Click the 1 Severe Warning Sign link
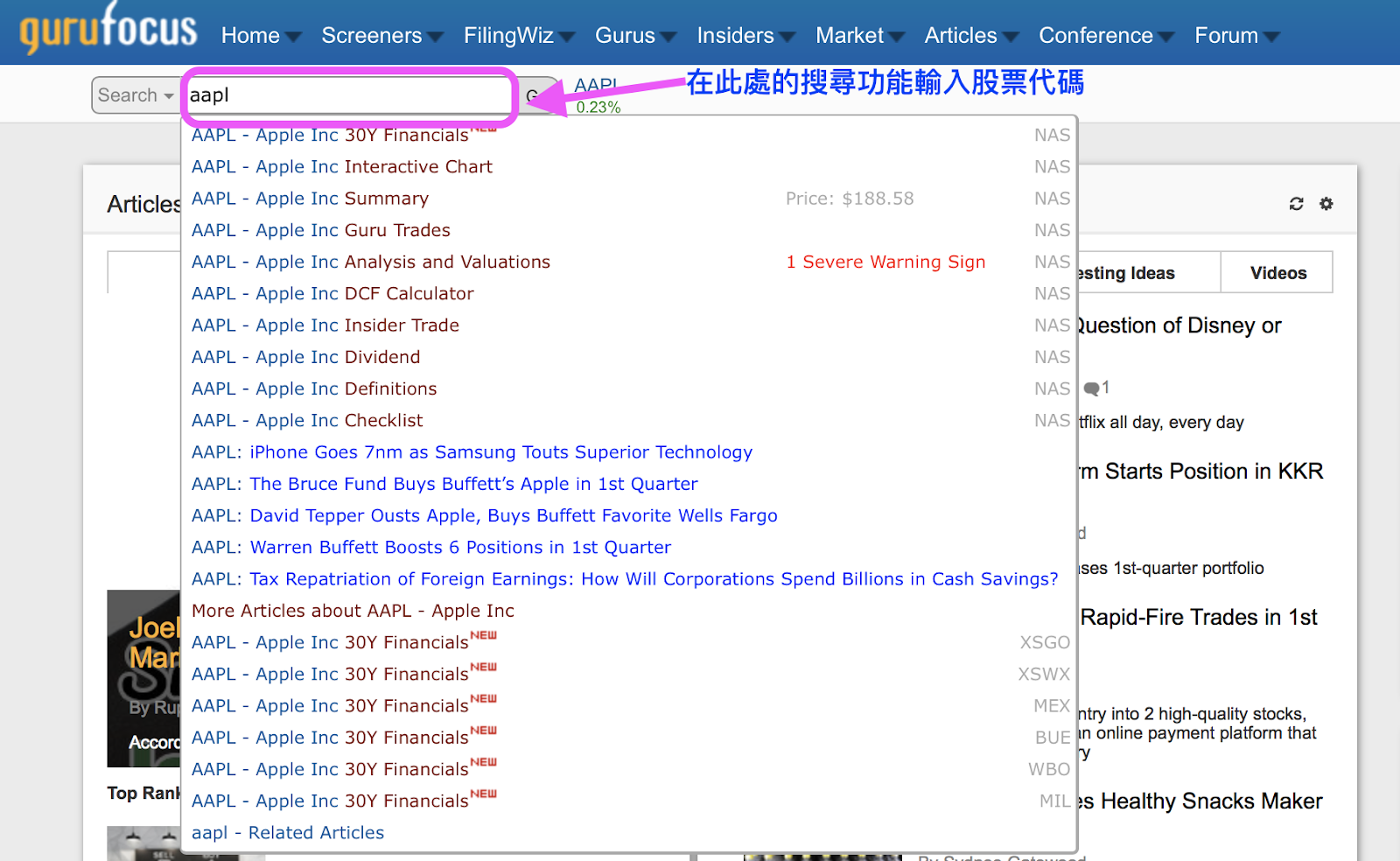 885,262
